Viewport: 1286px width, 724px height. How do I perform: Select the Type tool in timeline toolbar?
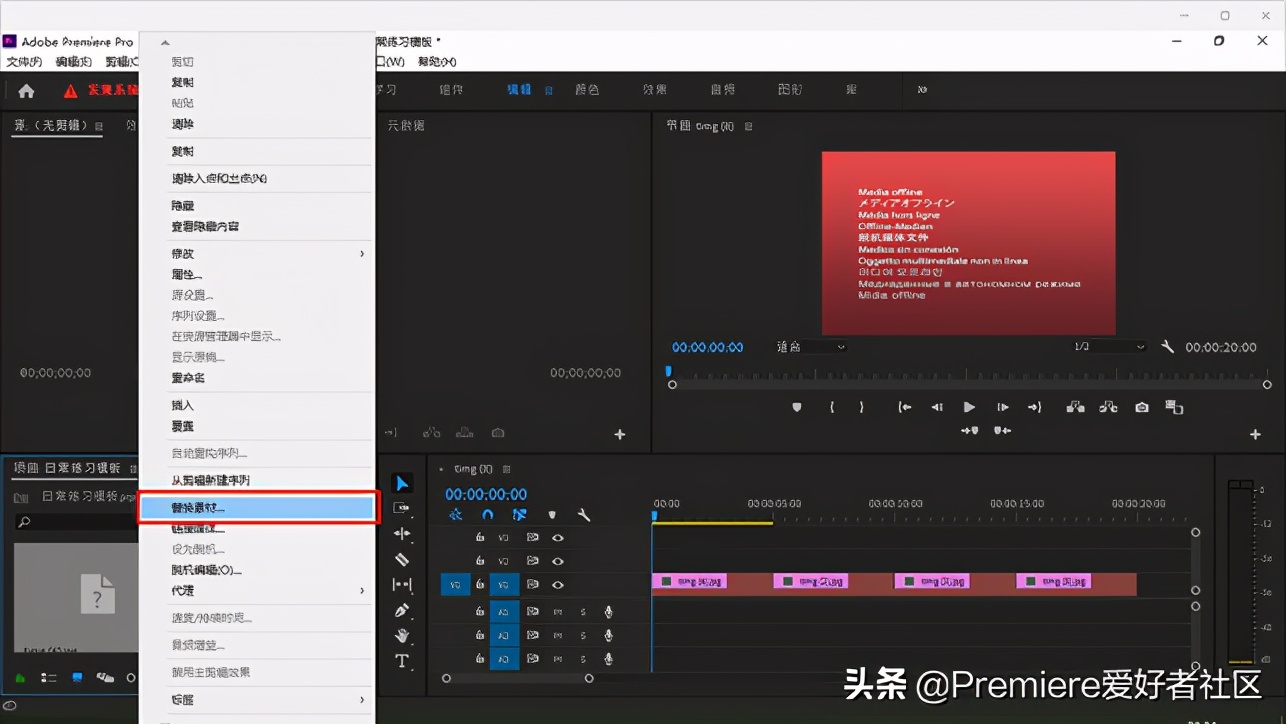click(x=403, y=659)
